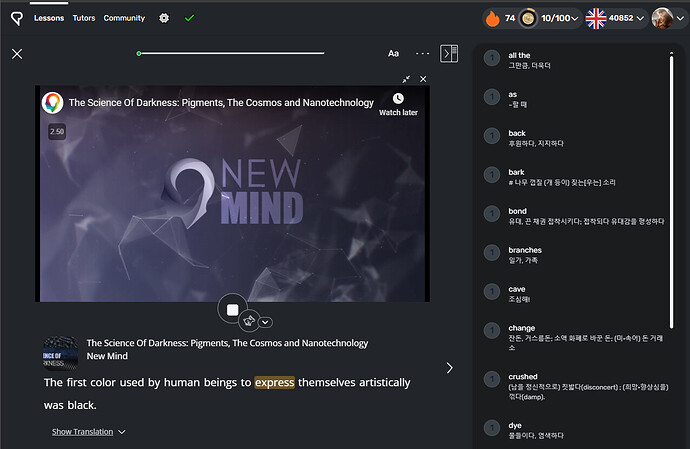
Task: Open the New Mind course link
Action: tap(107, 356)
